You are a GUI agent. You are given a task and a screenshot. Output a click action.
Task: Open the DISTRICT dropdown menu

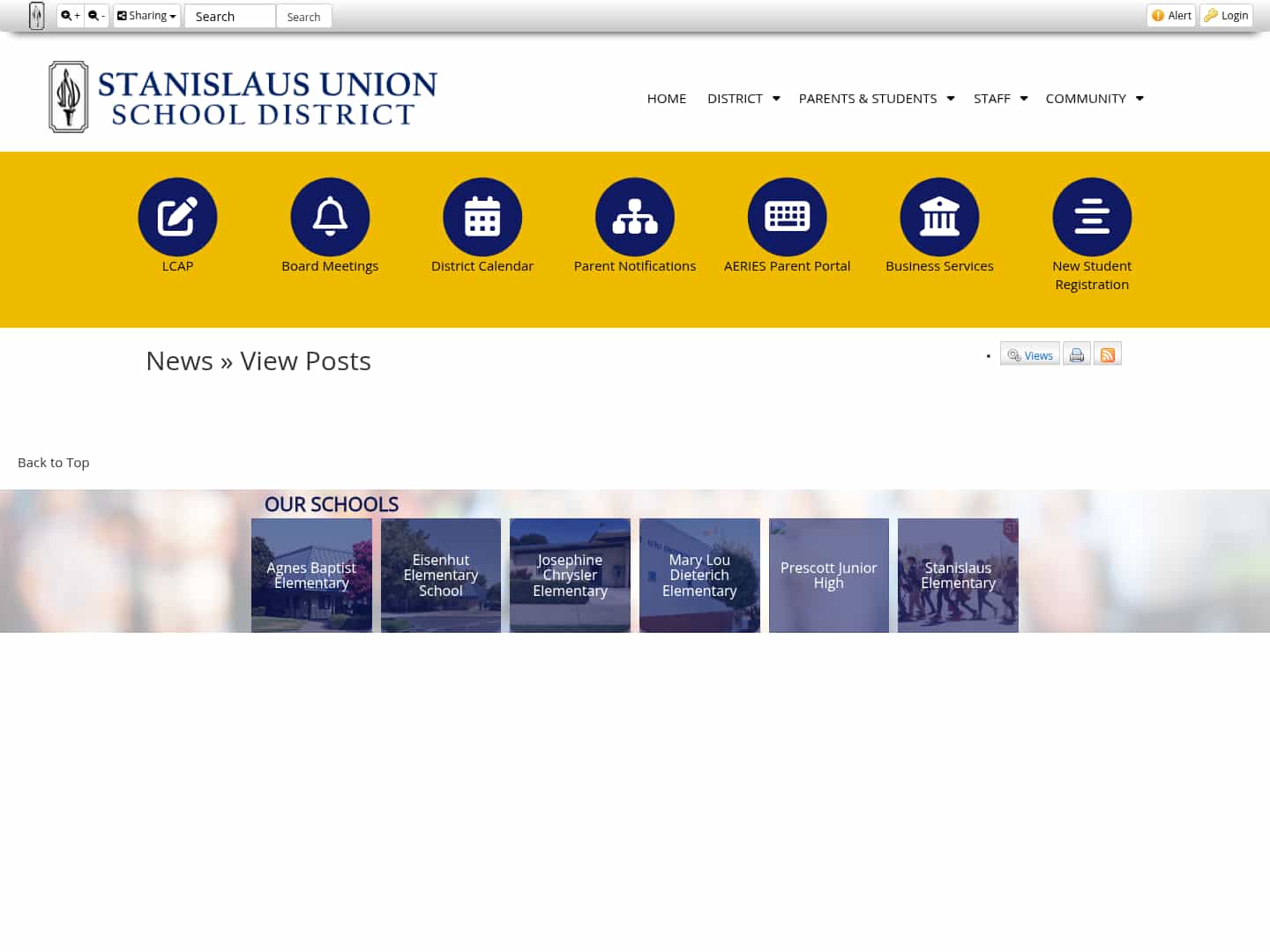point(742,98)
